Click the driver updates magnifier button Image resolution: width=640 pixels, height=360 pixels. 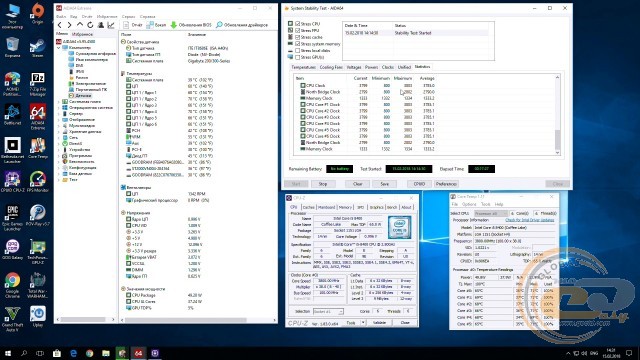click(x=242, y=25)
